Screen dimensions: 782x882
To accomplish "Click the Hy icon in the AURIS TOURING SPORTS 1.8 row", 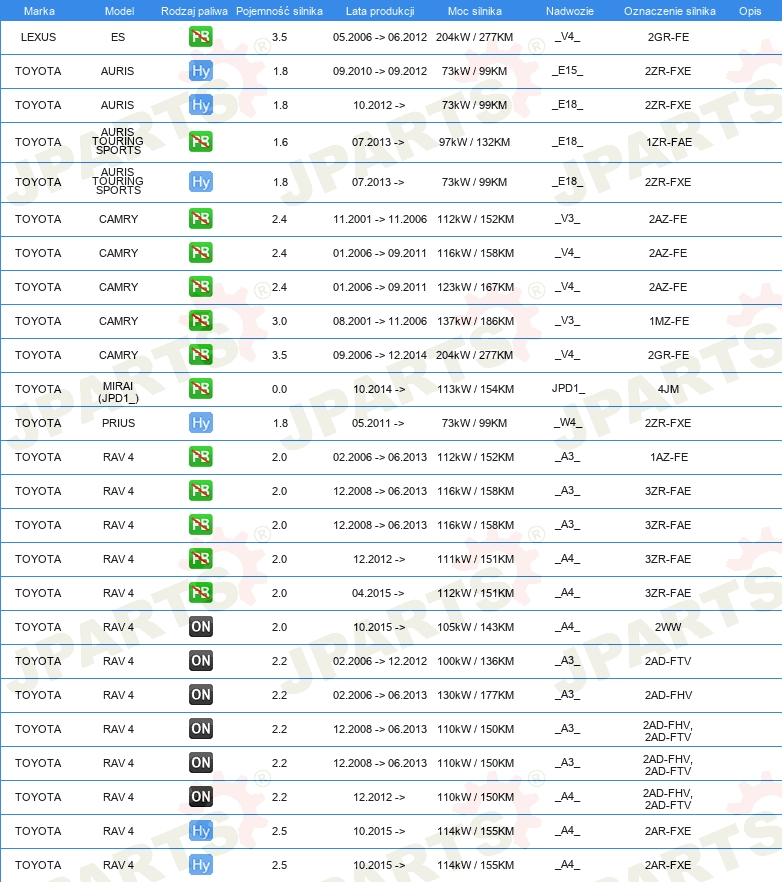I will pos(201,182).
